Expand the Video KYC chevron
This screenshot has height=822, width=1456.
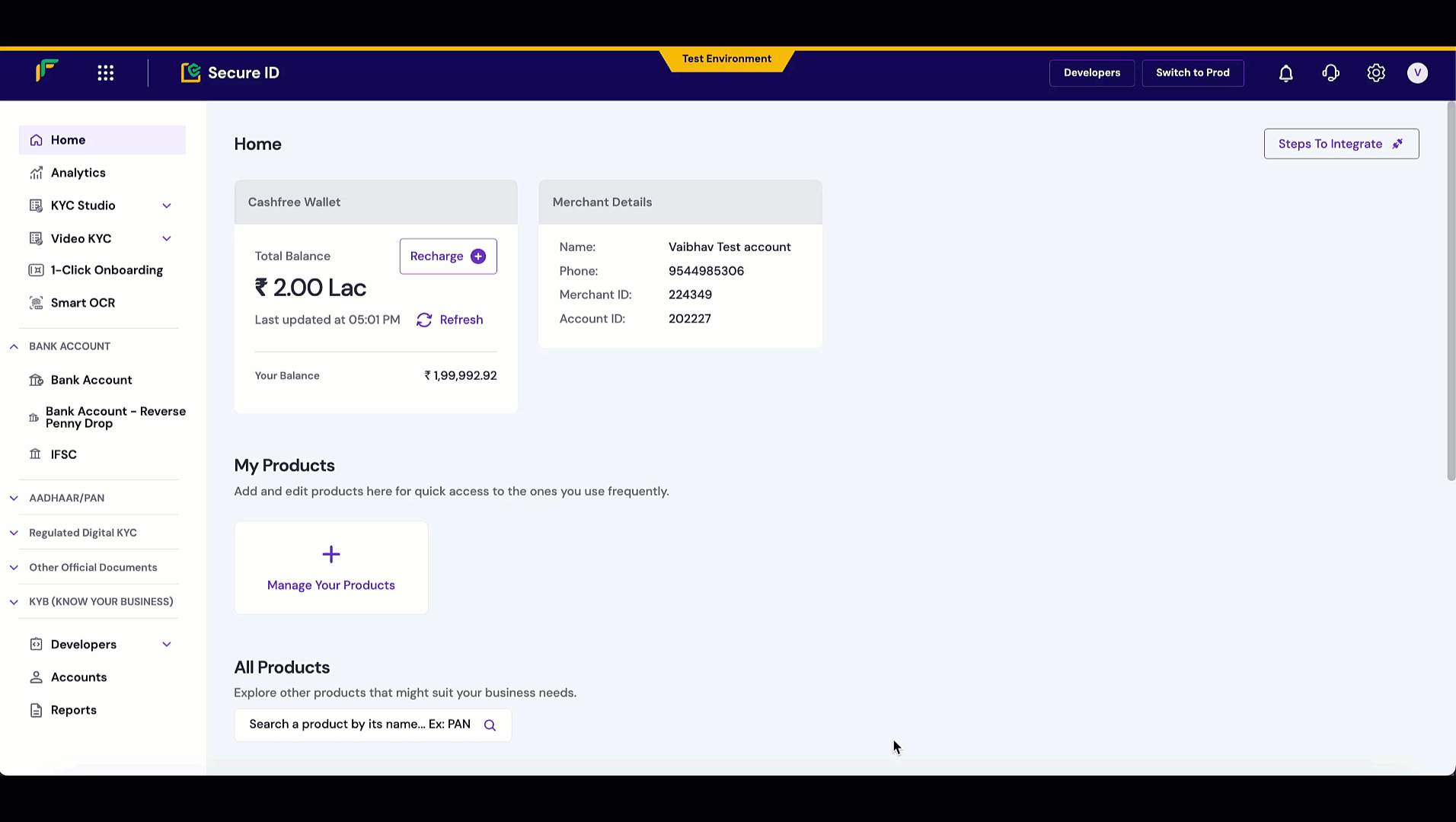[167, 238]
